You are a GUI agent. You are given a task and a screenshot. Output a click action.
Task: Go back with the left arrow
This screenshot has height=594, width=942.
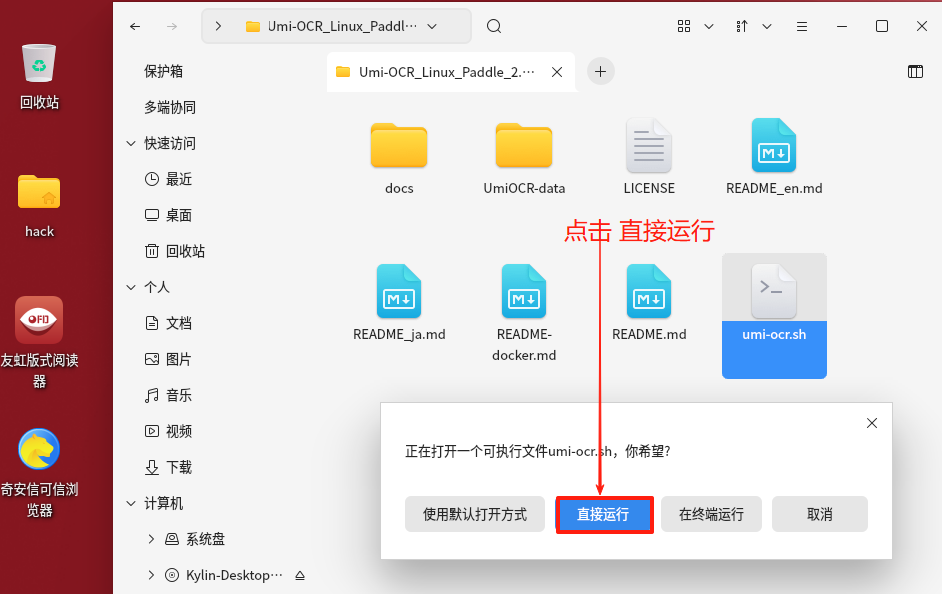click(x=135, y=26)
